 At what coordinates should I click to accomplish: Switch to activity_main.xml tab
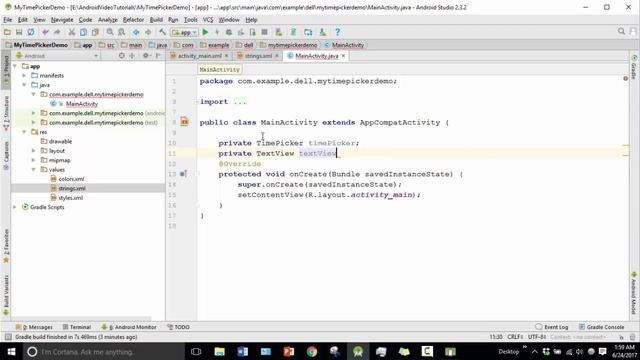(199, 56)
